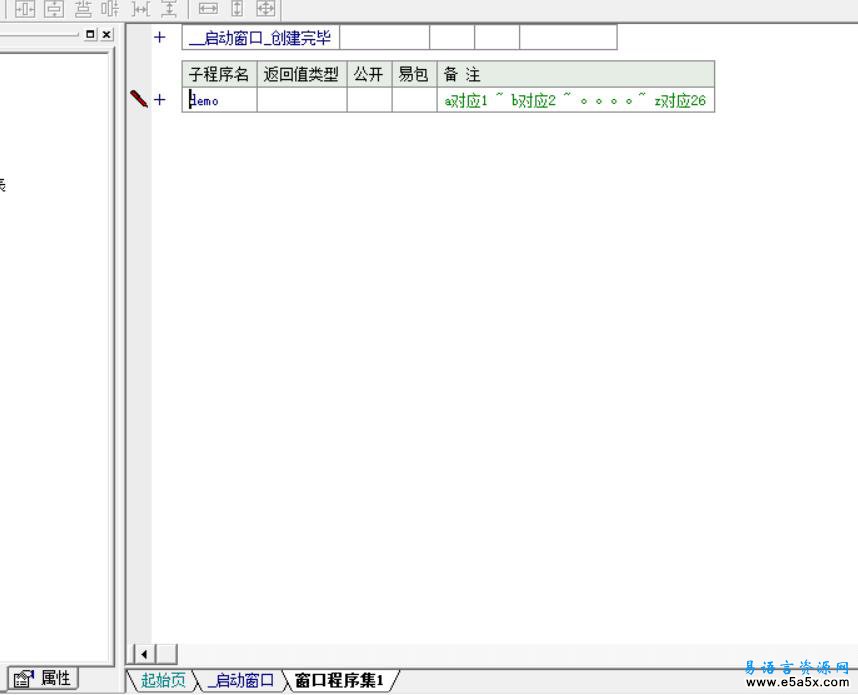Select the make same height icon
This screenshot has width=858, height=695.
point(237,9)
